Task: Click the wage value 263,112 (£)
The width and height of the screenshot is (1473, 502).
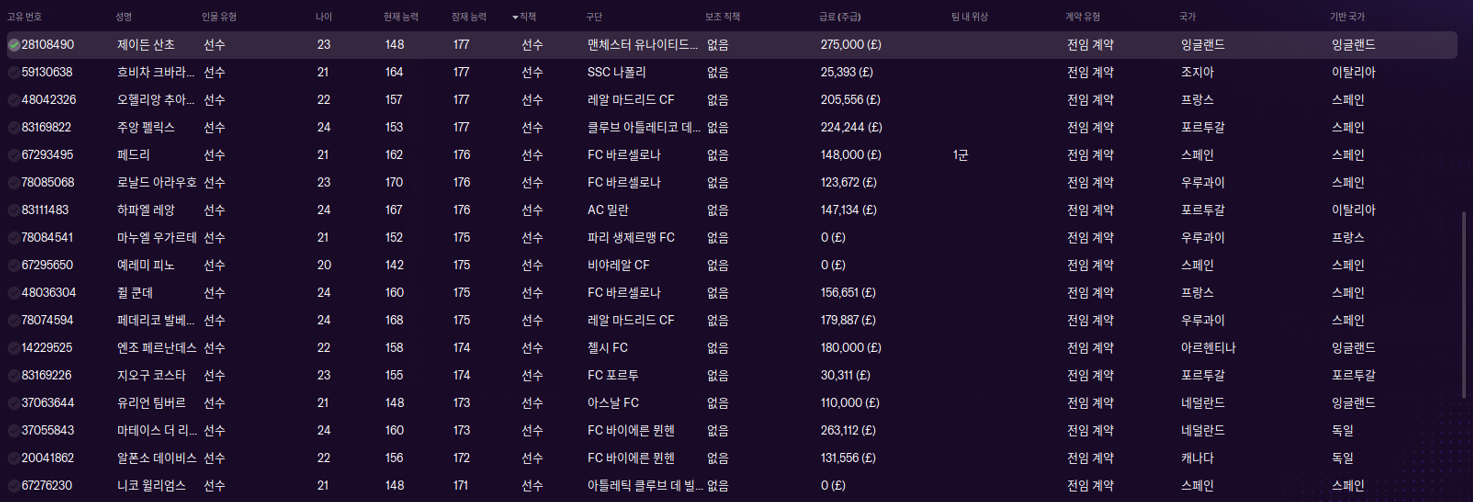Action: point(850,430)
